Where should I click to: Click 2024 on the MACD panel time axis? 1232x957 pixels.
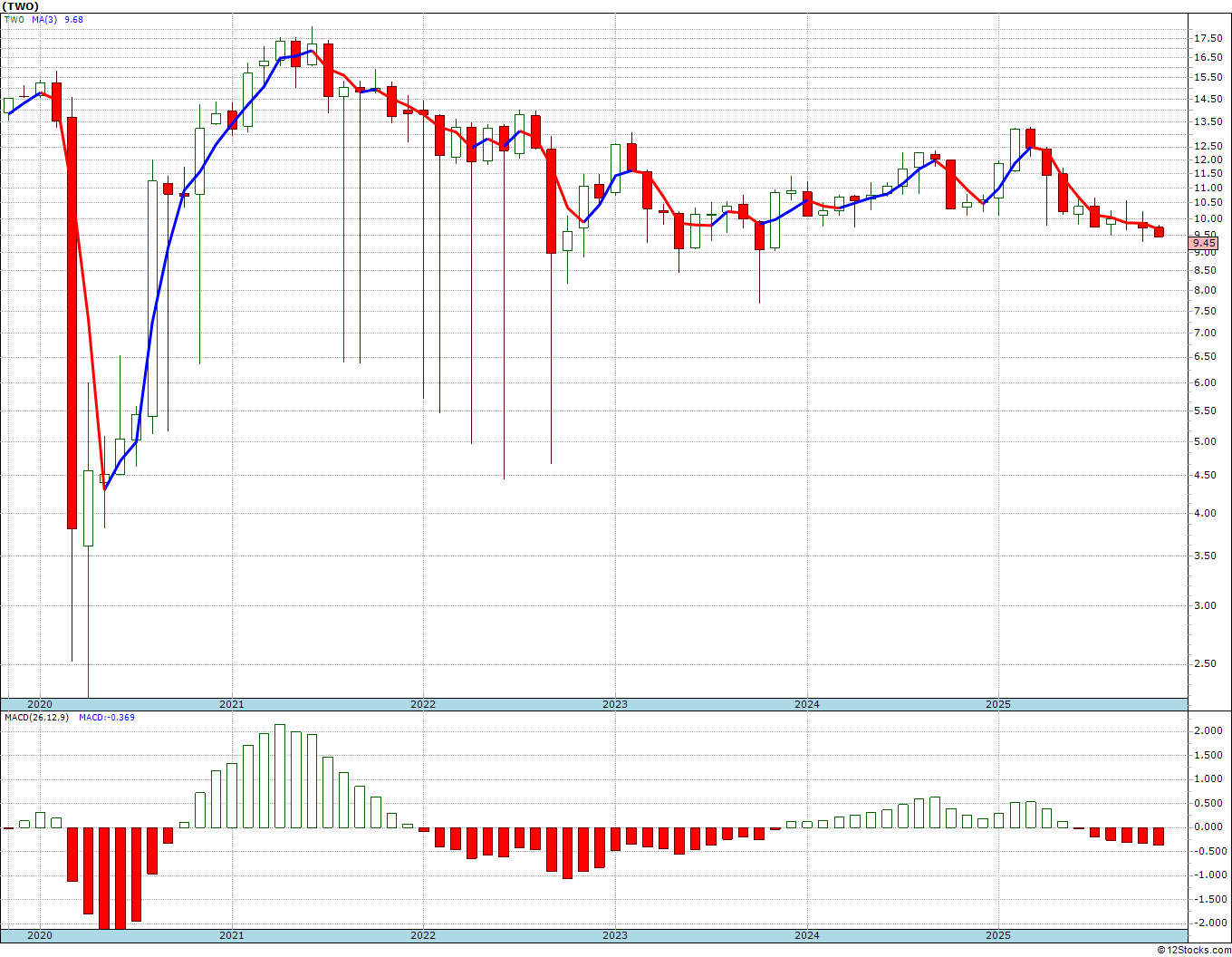(x=806, y=935)
